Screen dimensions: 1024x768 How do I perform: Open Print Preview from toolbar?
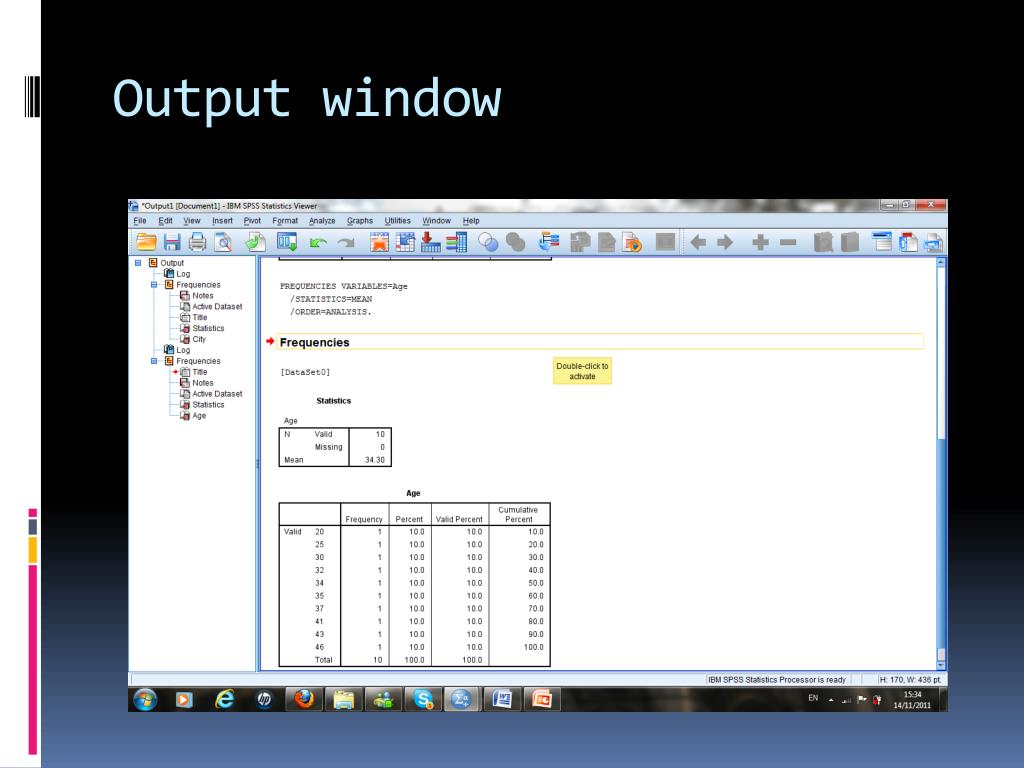[x=223, y=242]
